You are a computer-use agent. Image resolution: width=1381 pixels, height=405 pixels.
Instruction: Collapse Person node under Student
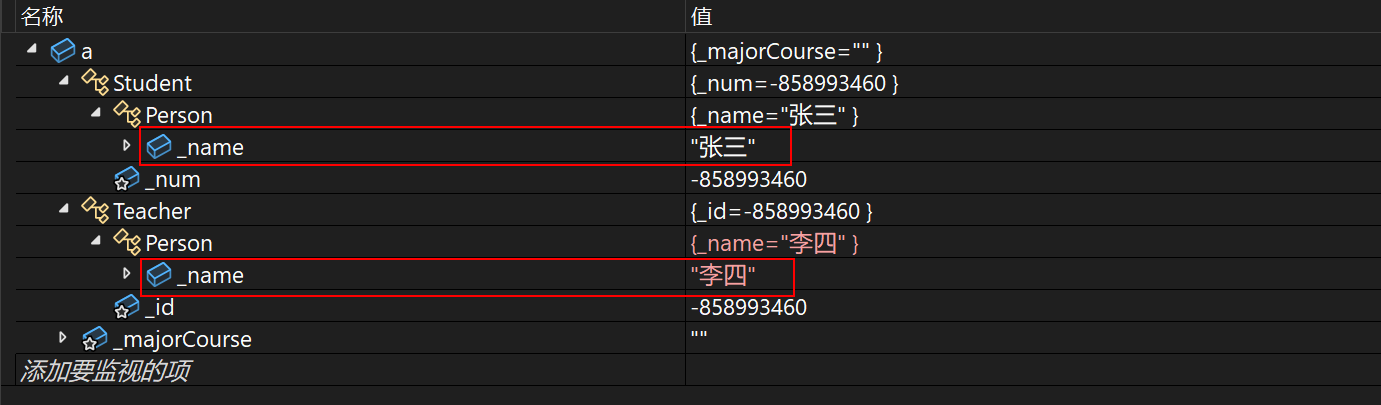point(95,114)
